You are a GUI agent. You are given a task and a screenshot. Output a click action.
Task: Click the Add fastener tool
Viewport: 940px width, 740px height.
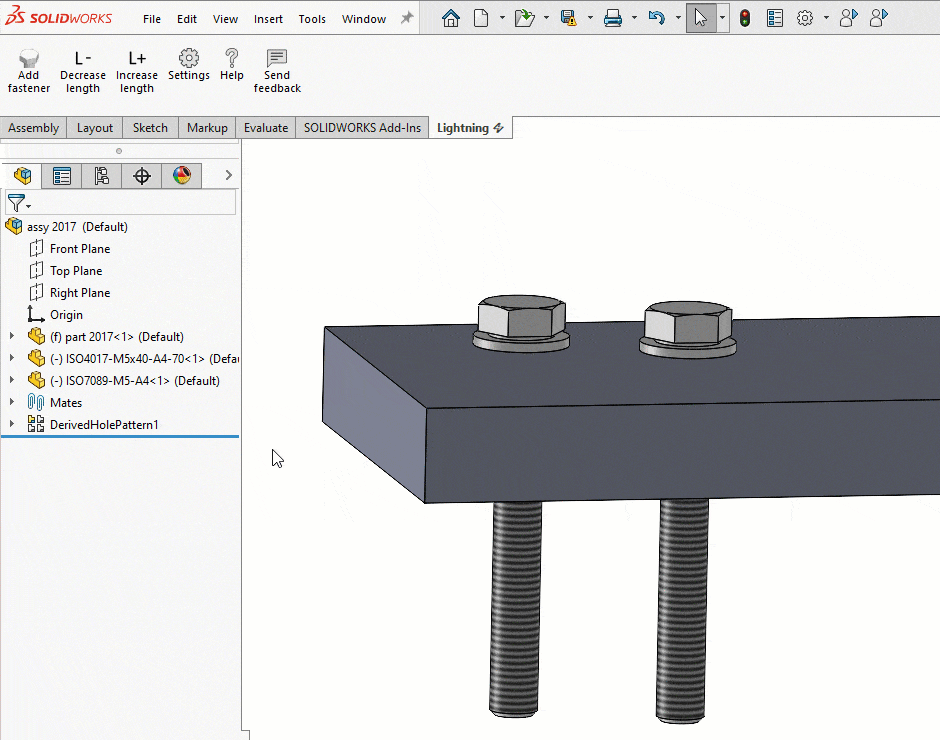(29, 71)
